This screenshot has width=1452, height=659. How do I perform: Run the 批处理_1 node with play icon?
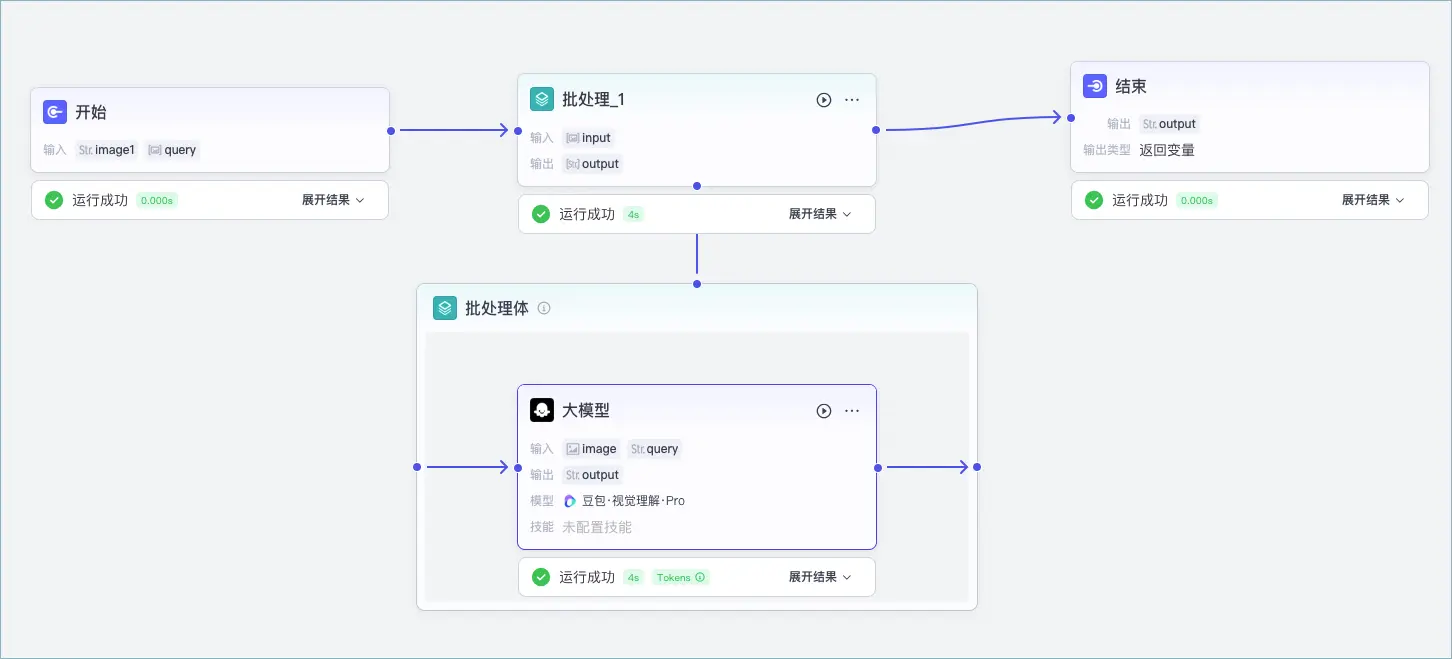[x=824, y=100]
